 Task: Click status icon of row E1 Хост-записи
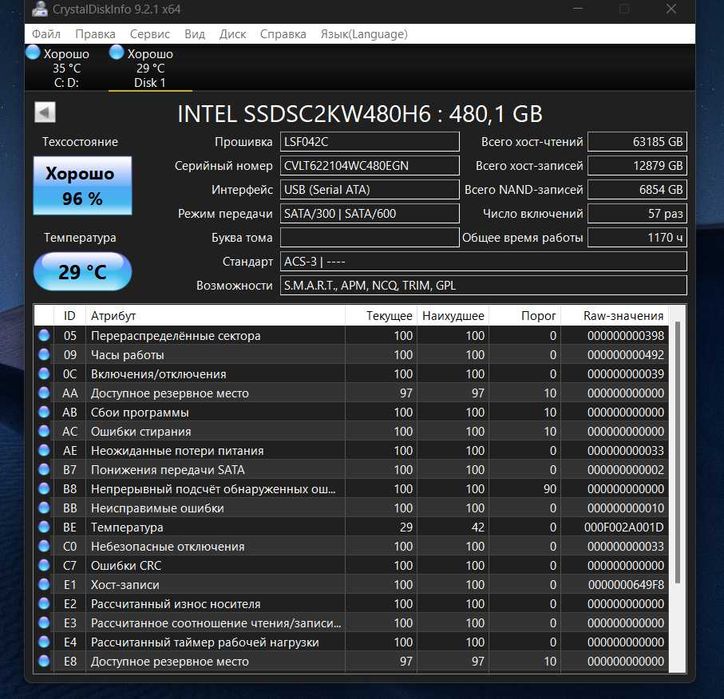click(44, 585)
